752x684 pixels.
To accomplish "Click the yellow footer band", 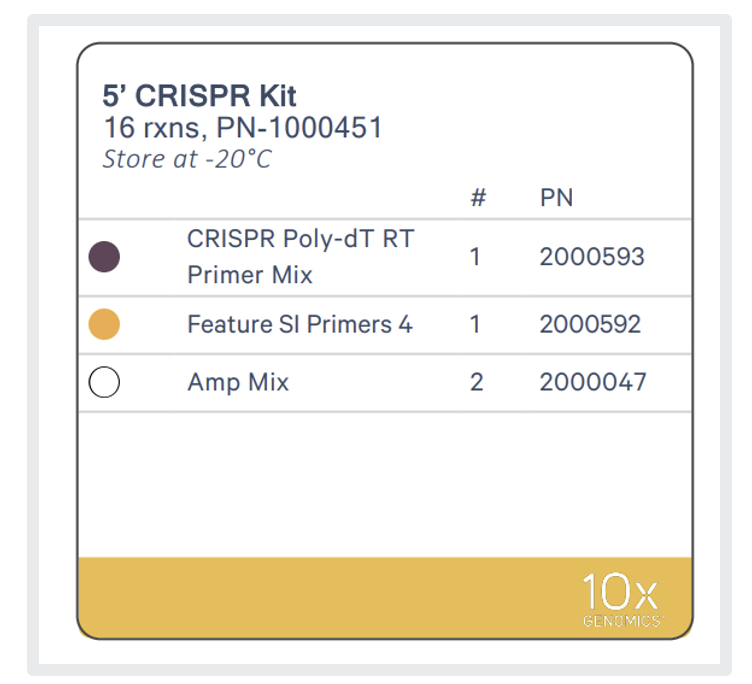I will tap(385, 598).
